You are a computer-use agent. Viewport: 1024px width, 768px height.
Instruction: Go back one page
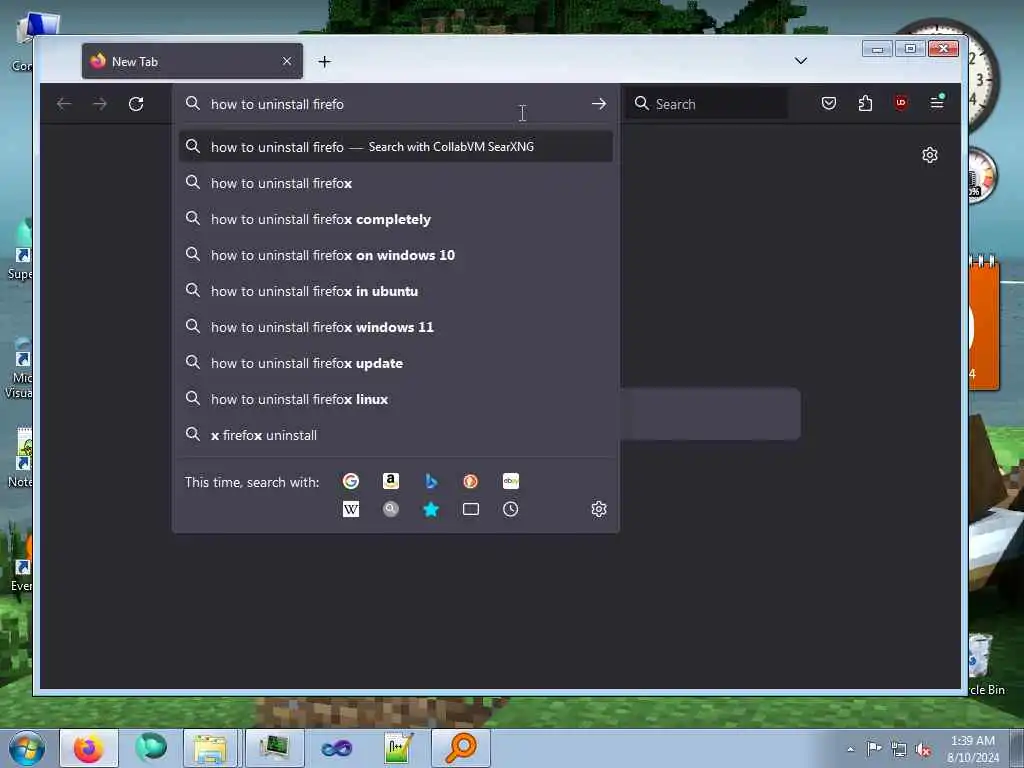pyautogui.click(x=64, y=104)
